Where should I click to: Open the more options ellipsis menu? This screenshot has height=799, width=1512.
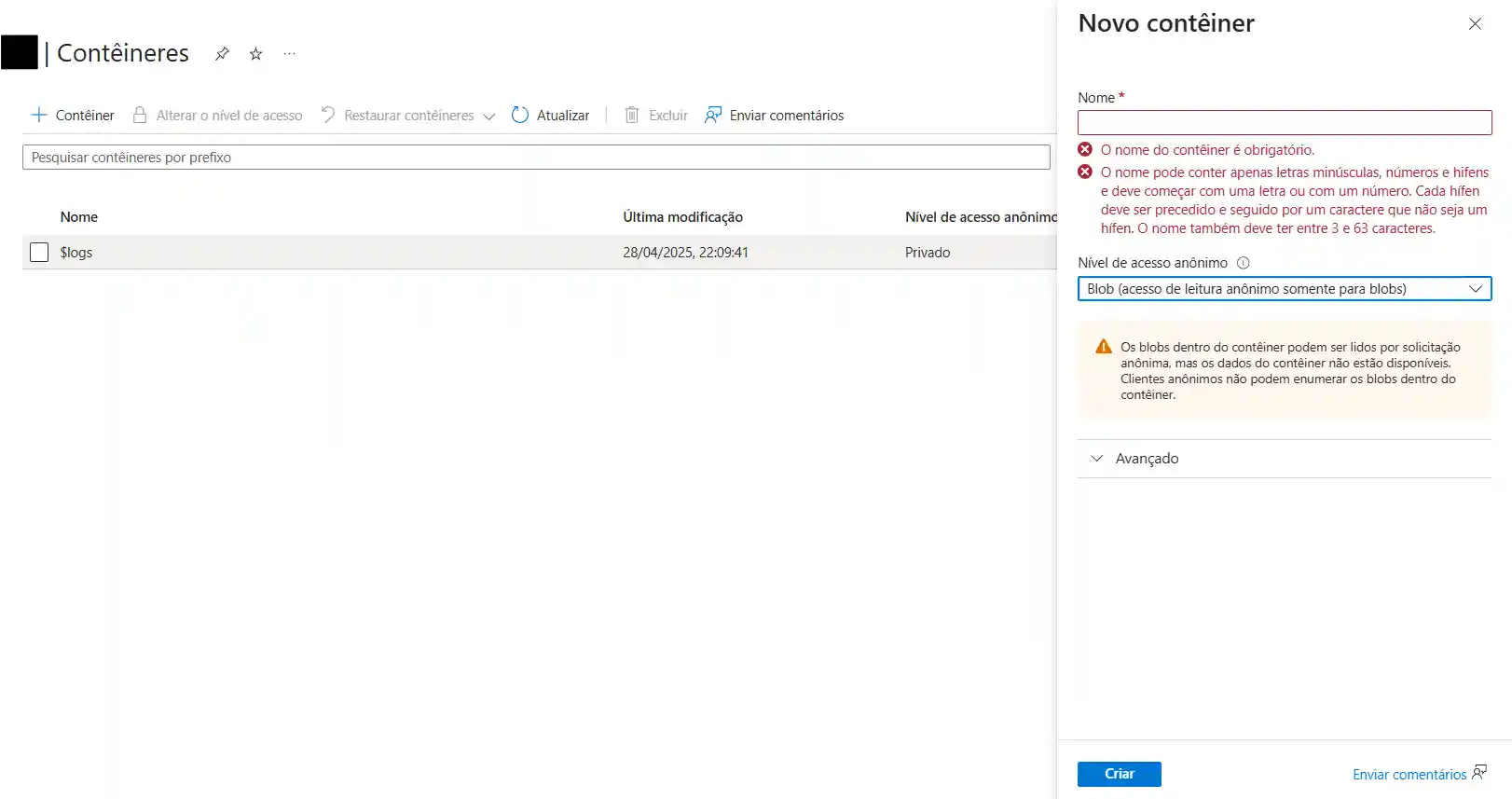pyautogui.click(x=290, y=54)
